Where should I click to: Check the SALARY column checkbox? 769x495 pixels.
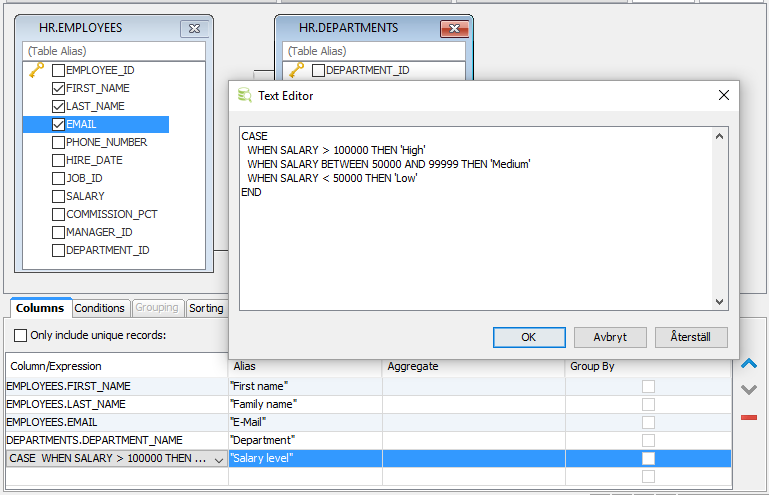[x=58, y=196]
